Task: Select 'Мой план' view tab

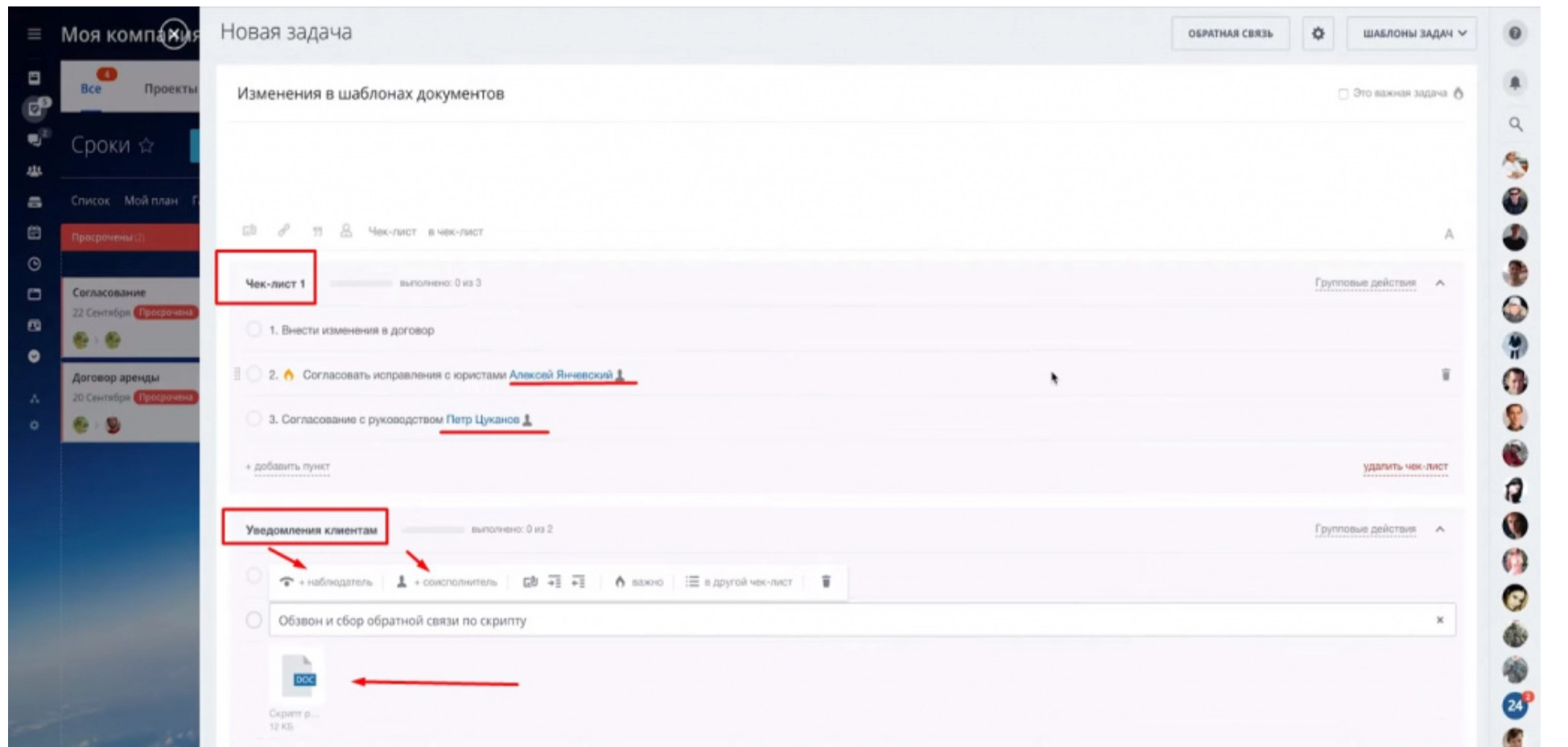Action: pyautogui.click(x=151, y=200)
